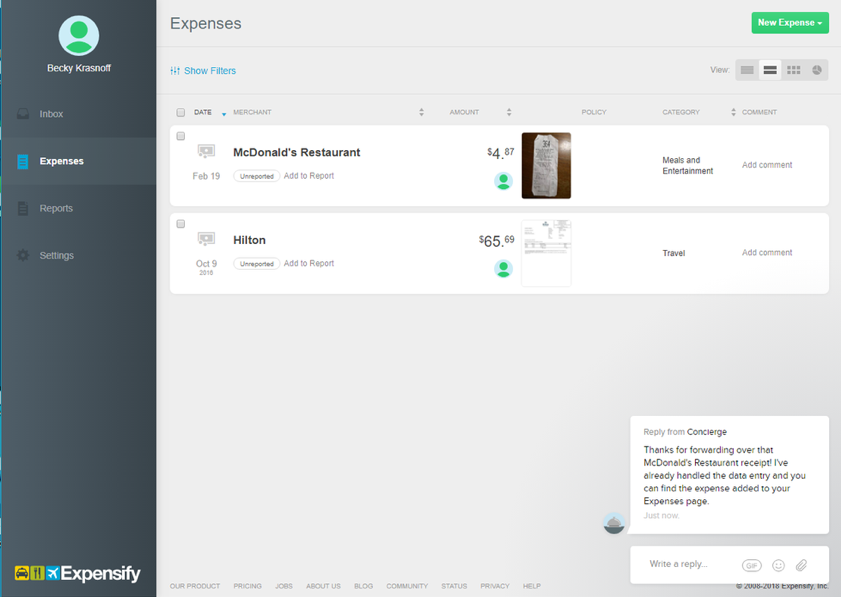Sort by Amount using its arrows
Viewport: 841px width, 597px height.
tap(509, 112)
